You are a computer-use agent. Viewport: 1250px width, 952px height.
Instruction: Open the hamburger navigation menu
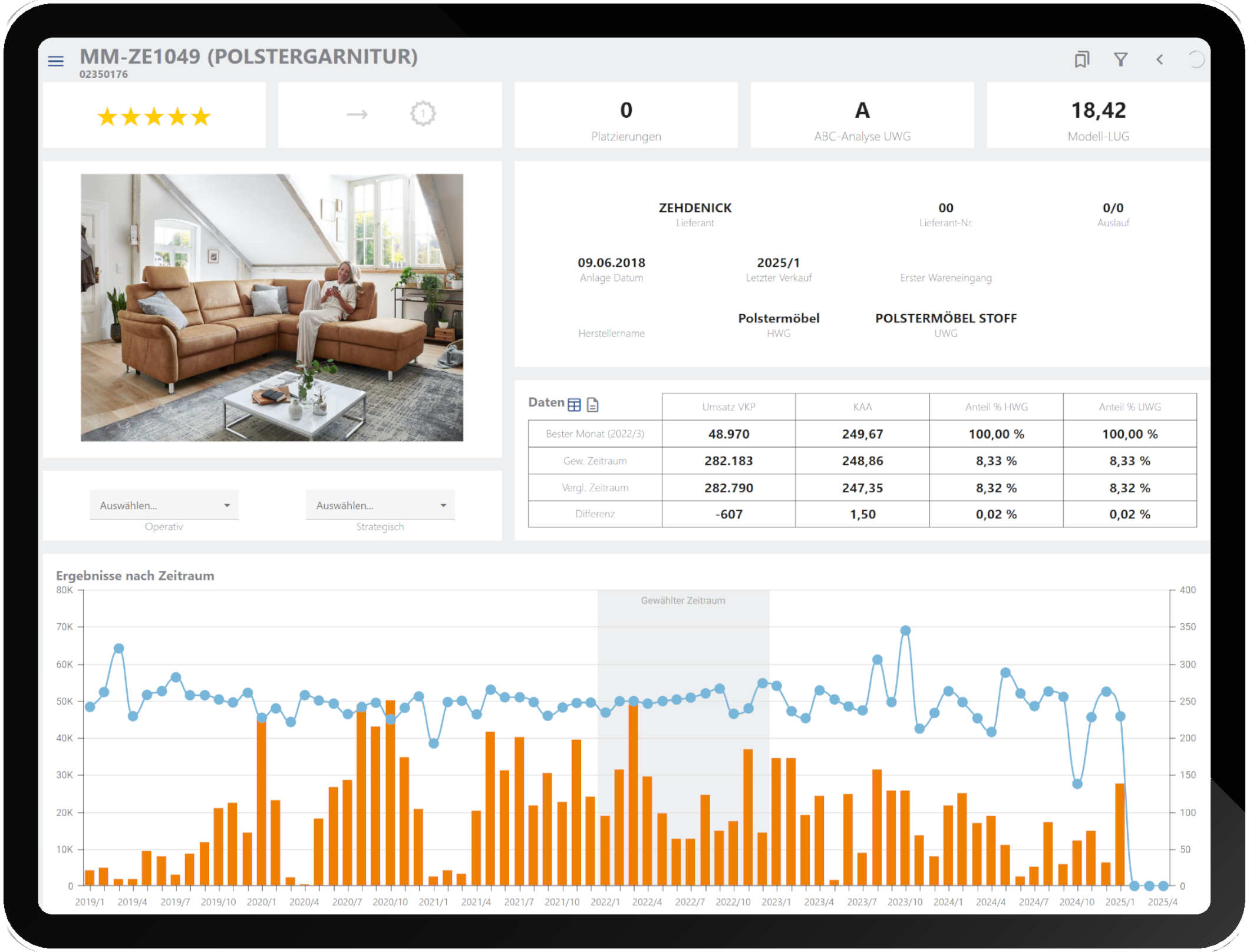(56, 60)
